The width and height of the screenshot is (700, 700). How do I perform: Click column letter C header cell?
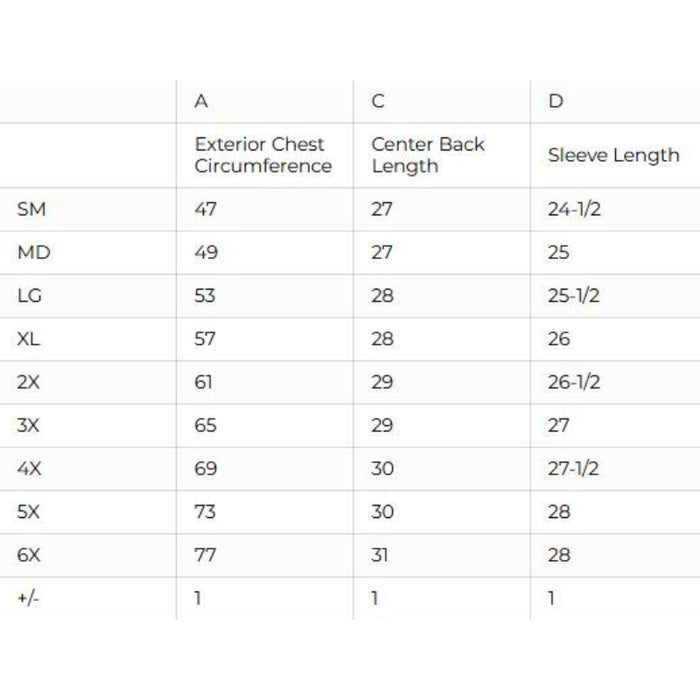click(x=378, y=102)
